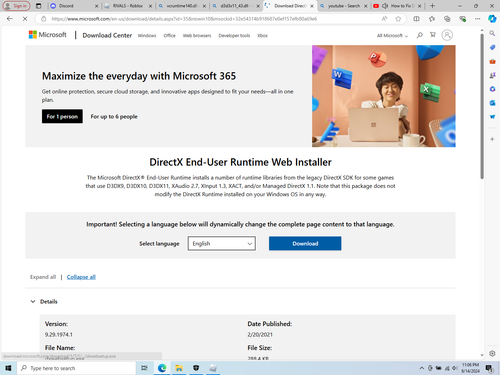Viewport: 500px width, 375px height.
Task: Open Read aloud from address bar
Action: 384,19
